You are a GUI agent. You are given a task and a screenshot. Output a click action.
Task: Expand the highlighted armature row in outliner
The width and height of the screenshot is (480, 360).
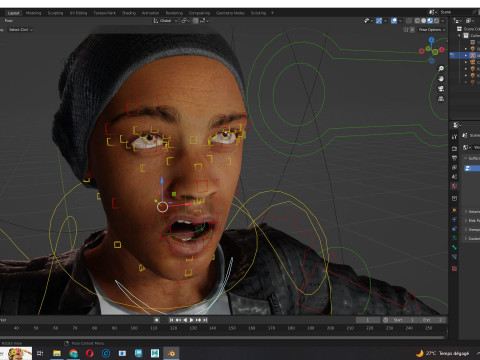point(466,55)
